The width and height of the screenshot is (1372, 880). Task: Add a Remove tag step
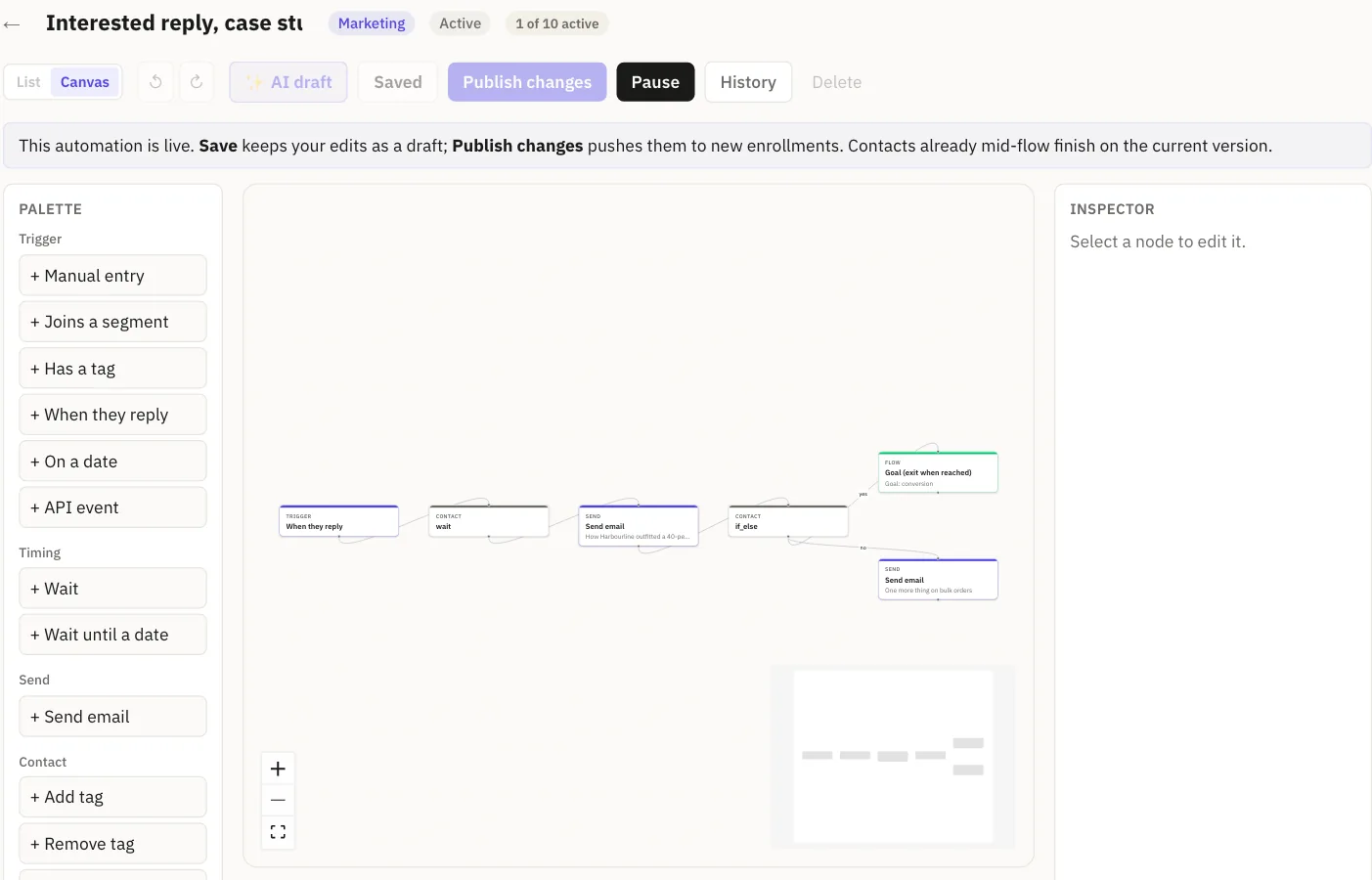pyautogui.click(x=112, y=844)
